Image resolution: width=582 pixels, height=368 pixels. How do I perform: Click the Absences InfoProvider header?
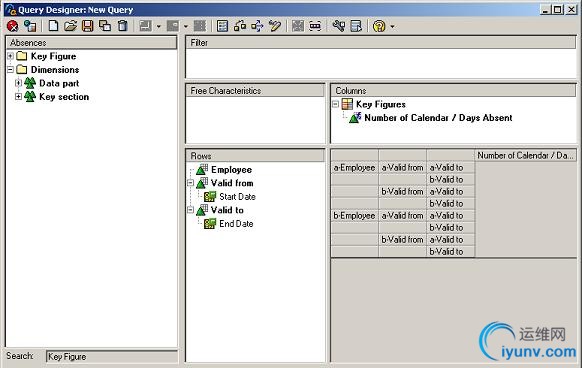pyautogui.click(x=91, y=43)
